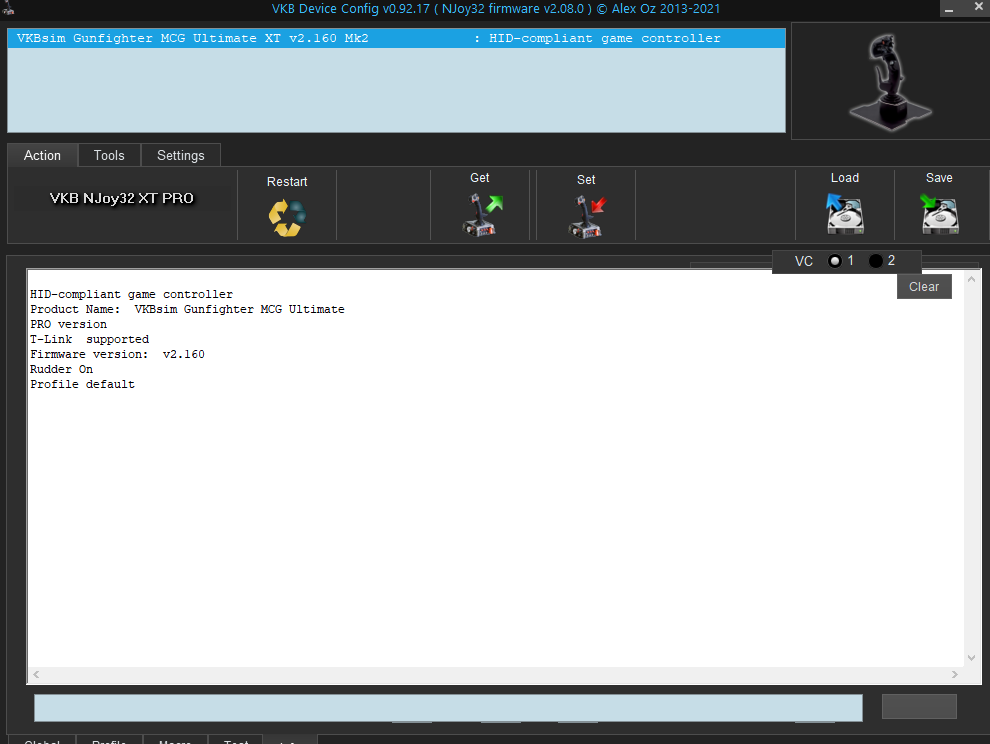Select VC radio option 2
990x744 pixels.
[876, 261]
